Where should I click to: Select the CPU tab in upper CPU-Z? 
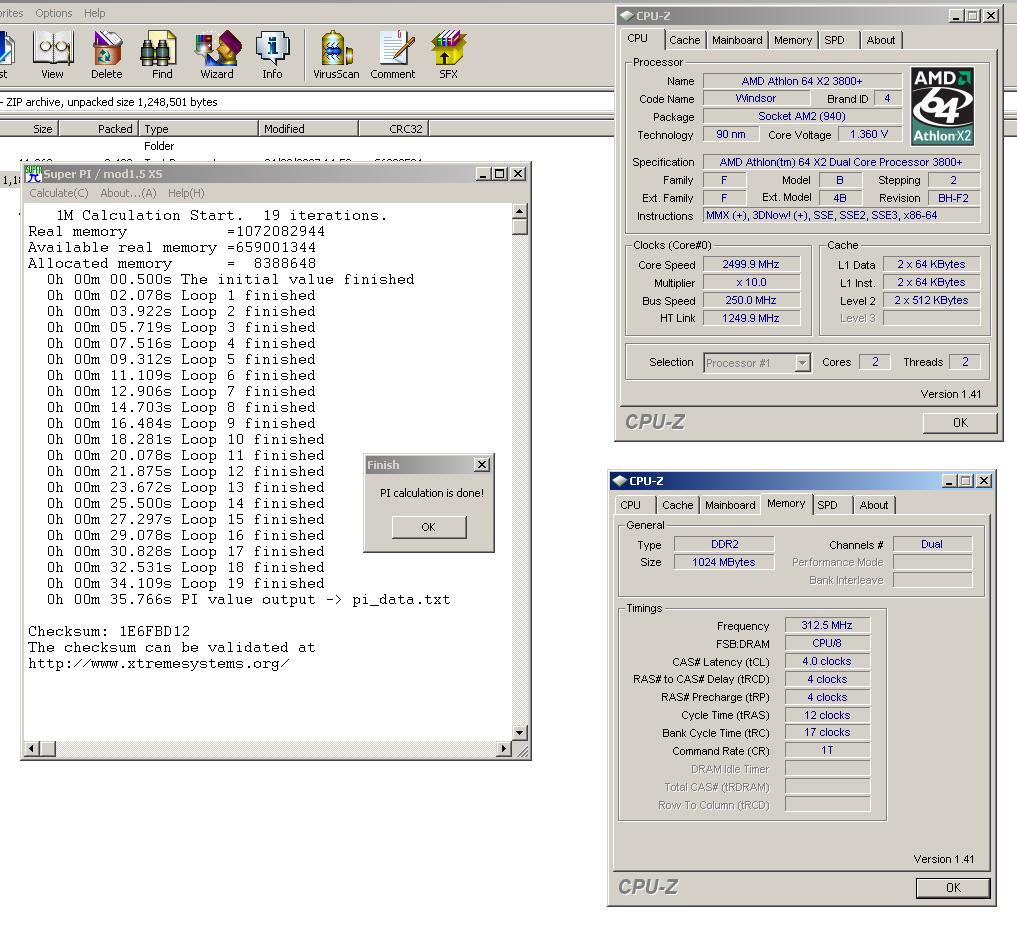(x=638, y=38)
